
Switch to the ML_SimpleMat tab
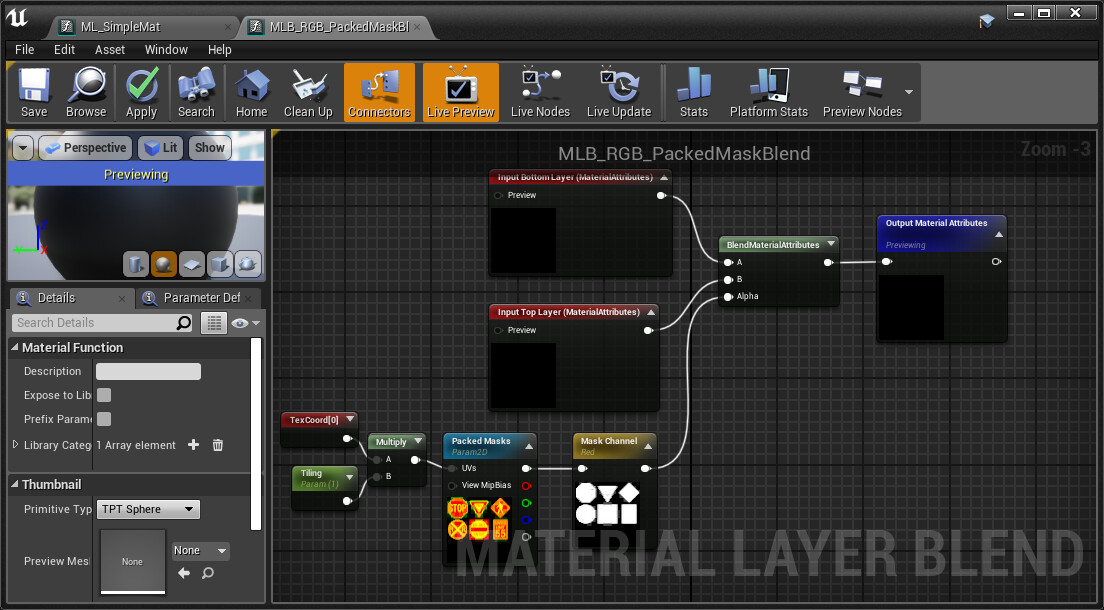[118, 27]
